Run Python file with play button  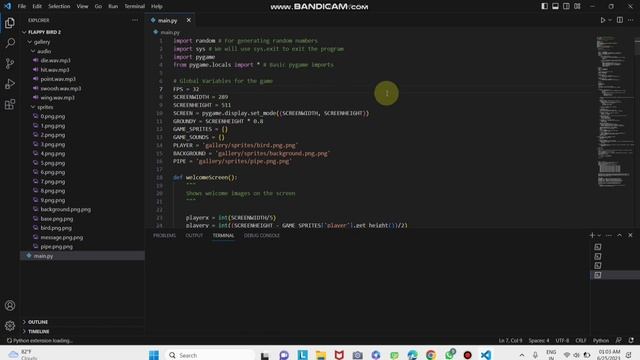coord(602,20)
